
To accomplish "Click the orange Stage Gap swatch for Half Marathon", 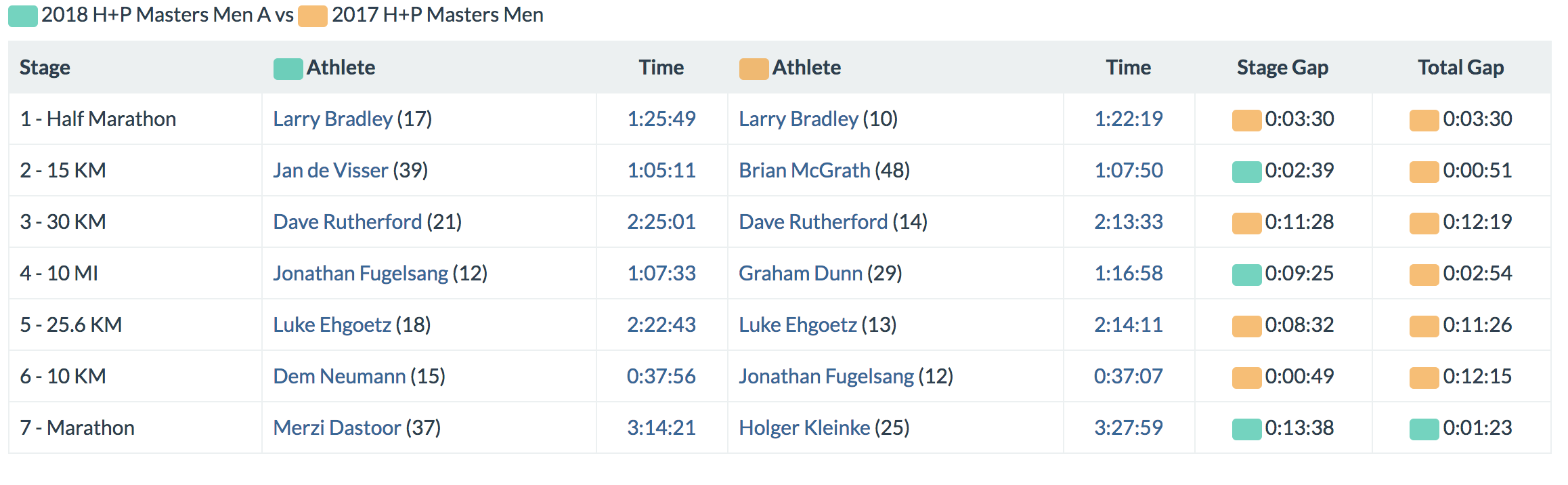I will click(x=1246, y=120).
